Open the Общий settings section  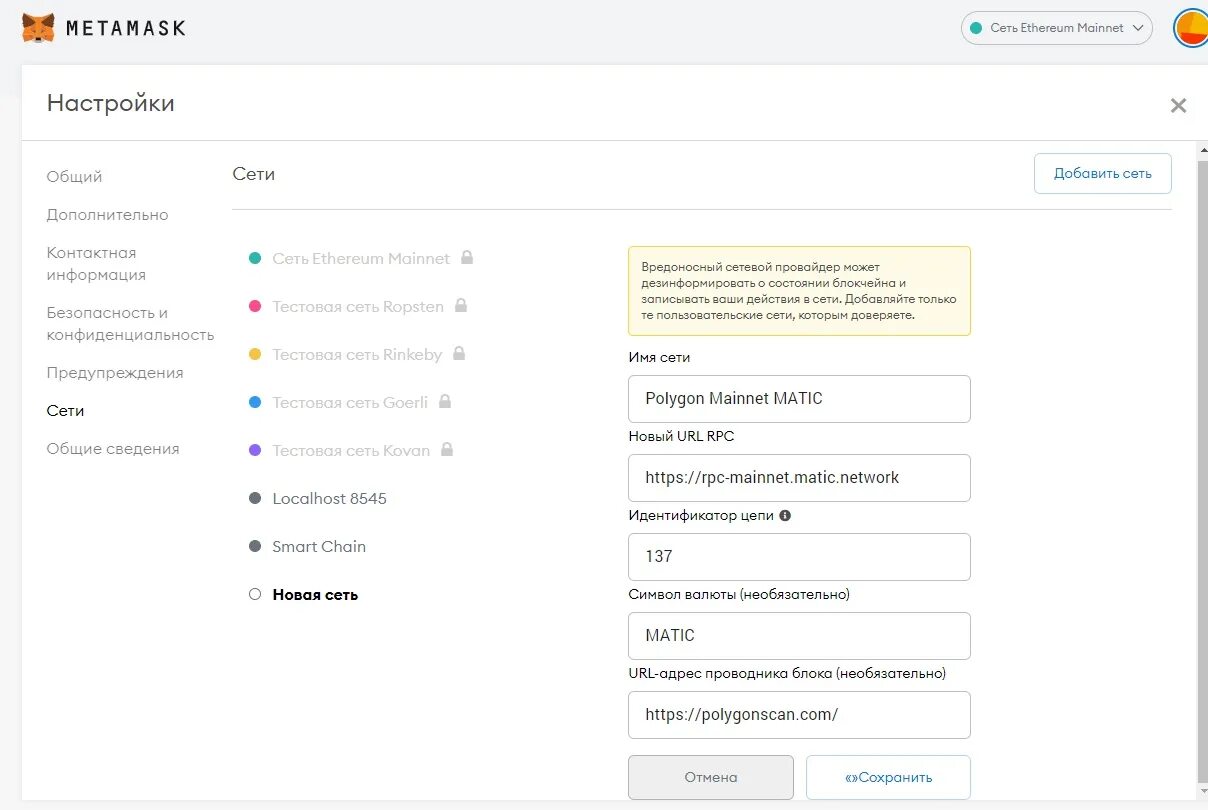point(74,176)
